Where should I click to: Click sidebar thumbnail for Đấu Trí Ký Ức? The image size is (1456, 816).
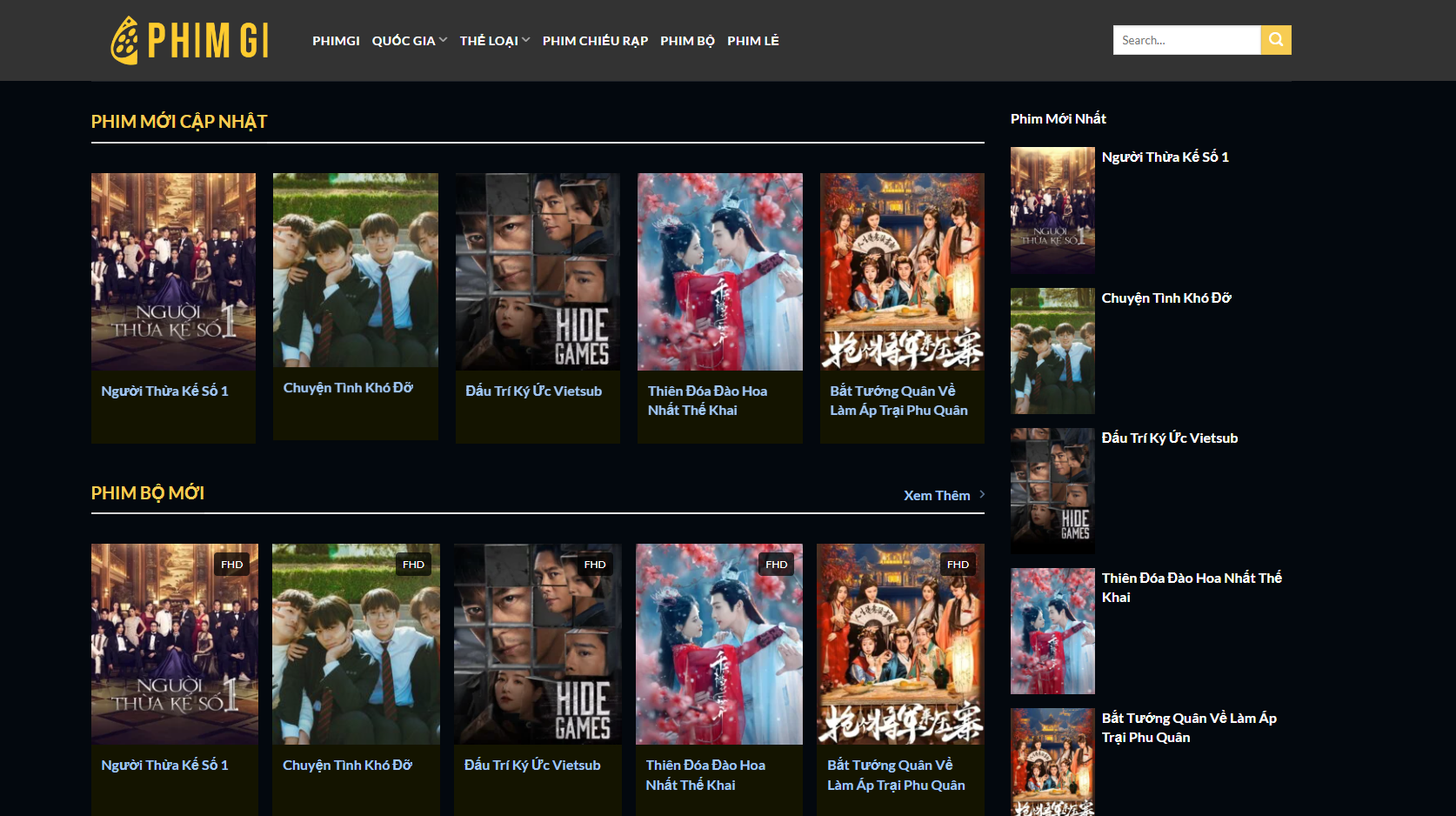tap(1052, 491)
